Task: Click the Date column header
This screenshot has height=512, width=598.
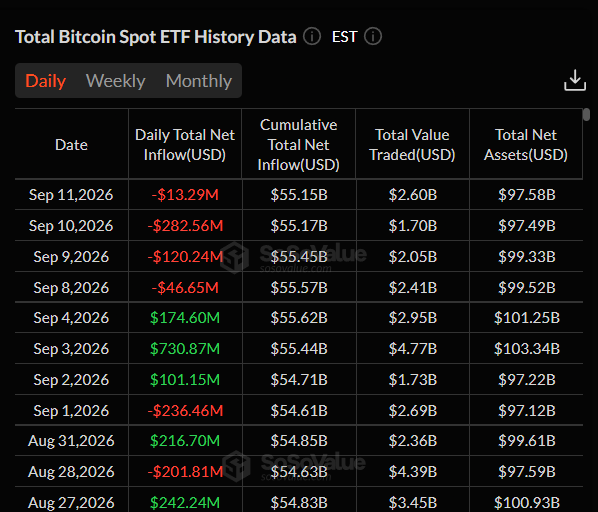Action: point(71,145)
